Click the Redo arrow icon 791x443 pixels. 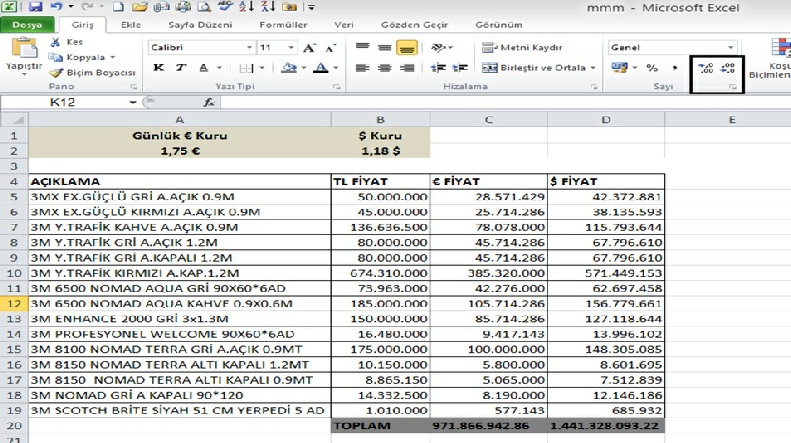point(87,7)
